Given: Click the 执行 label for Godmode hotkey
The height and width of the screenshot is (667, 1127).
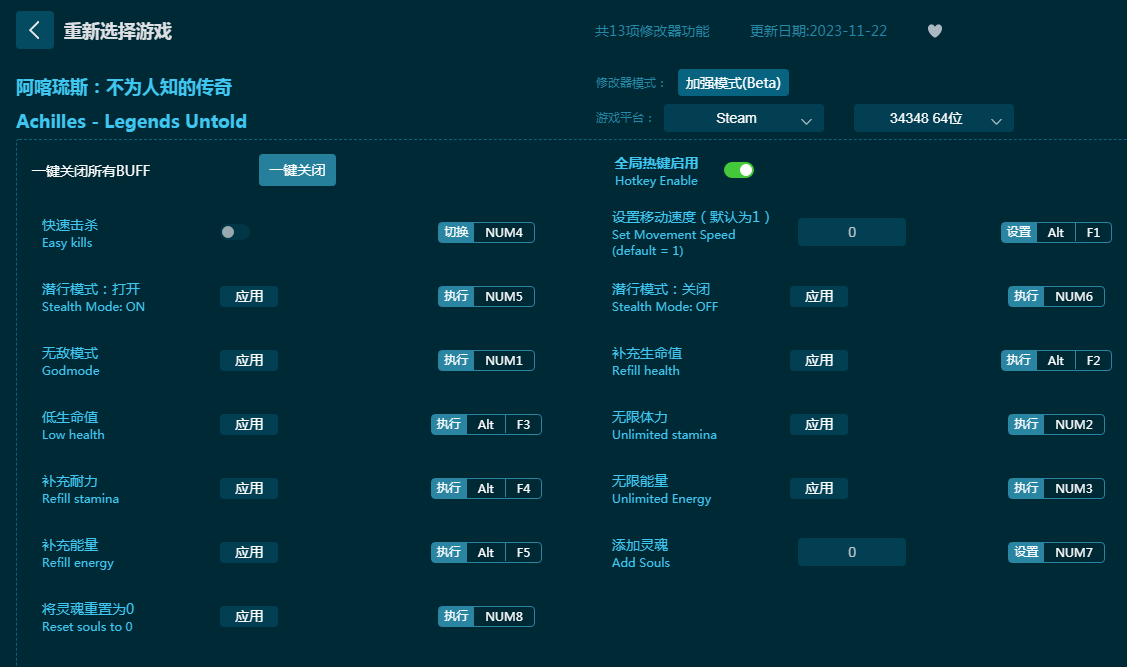Looking at the screenshot, I should (x=456, y=361).
